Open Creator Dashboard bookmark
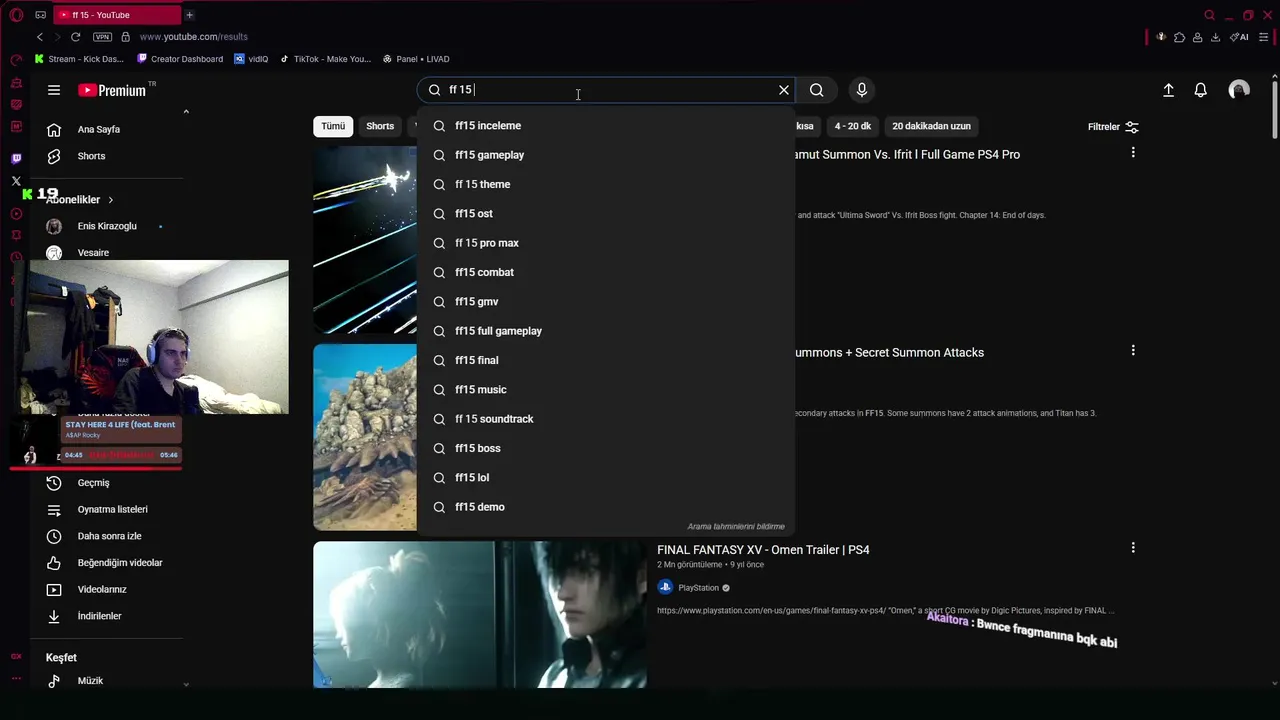Viewport: 1280px width, 720px height. pyautogui.click(x=180, y=59)
